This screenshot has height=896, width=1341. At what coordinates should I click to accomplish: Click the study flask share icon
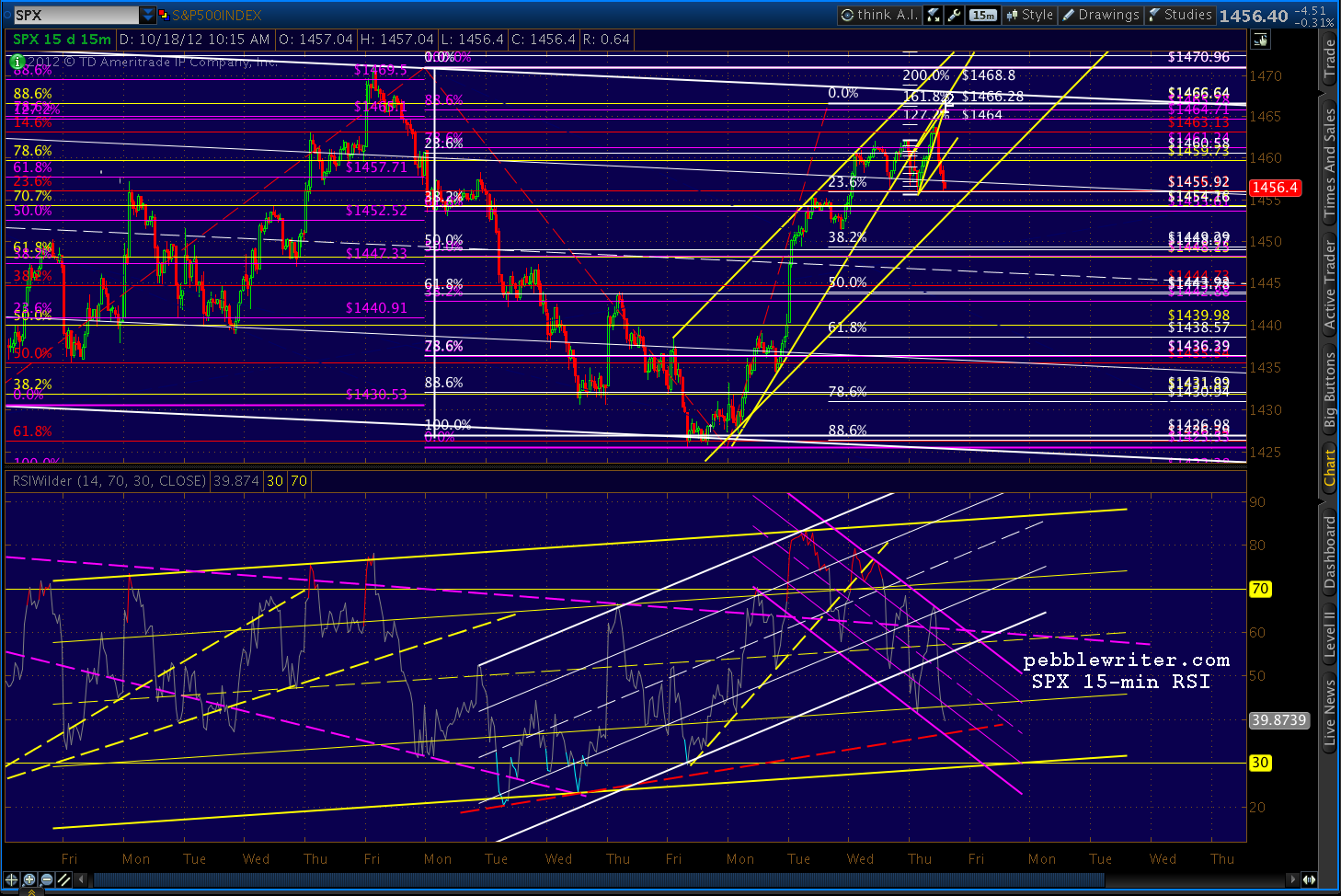tap(934, 15)
